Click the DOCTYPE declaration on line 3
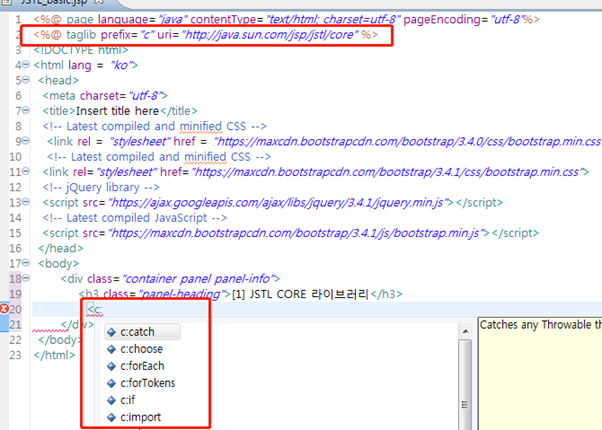602x430 pixels. [81, 50]
